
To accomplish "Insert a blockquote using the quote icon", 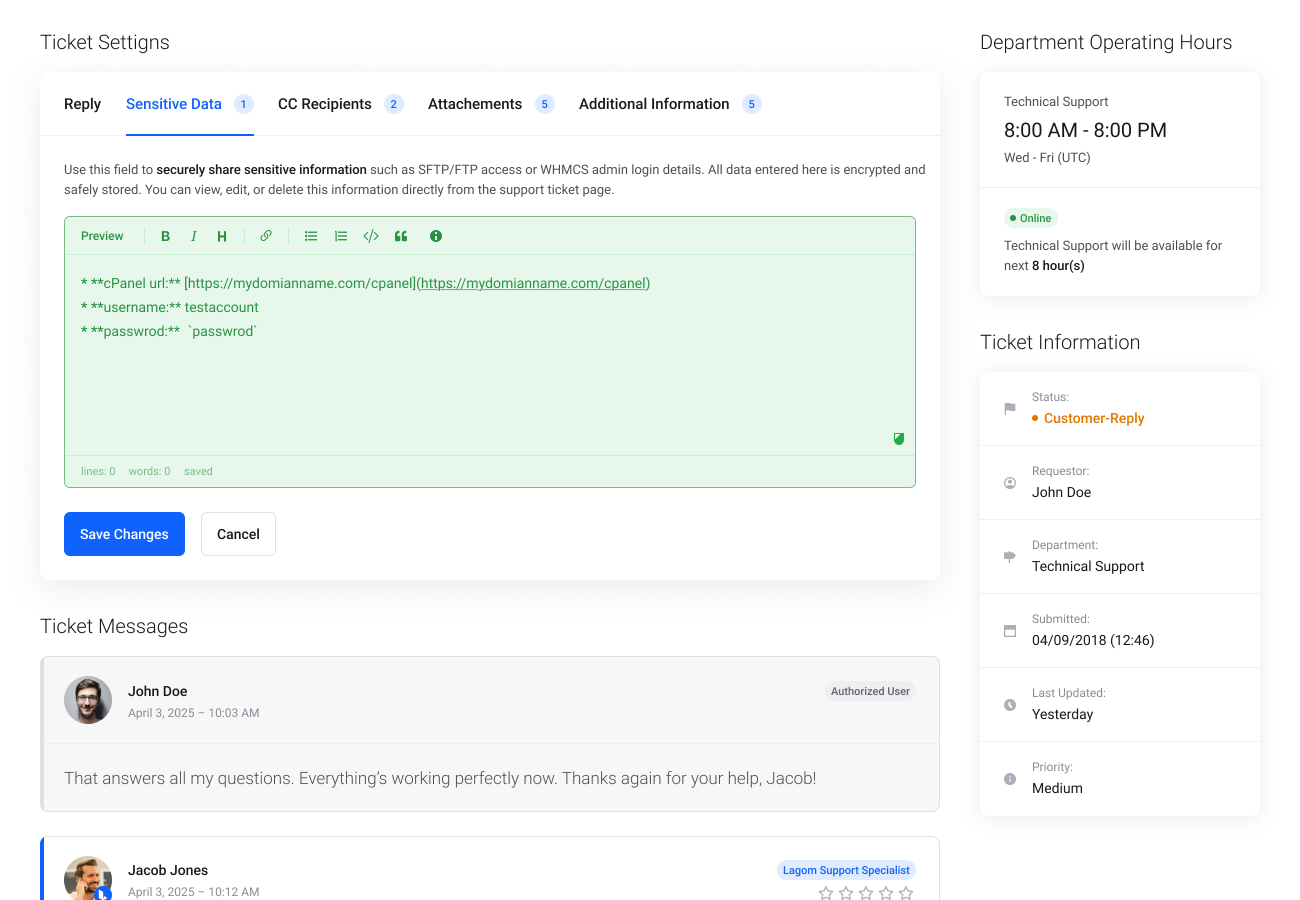I will pyautogui.click(x=401, y=236).
